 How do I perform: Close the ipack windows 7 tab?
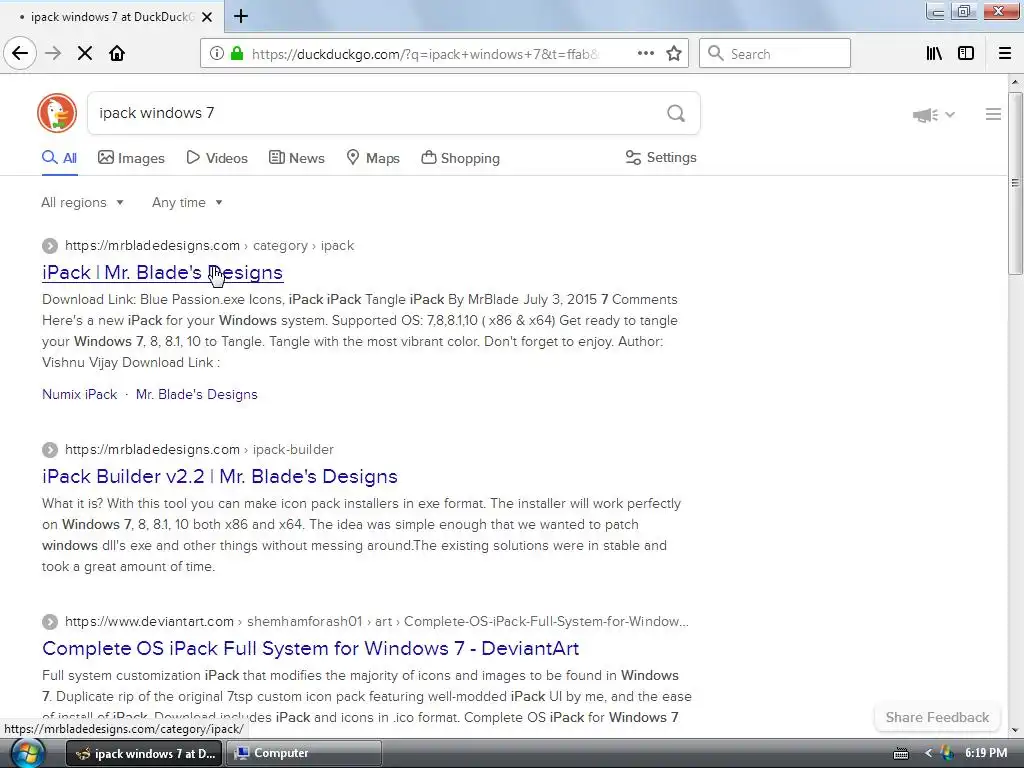click(x=207, y=17)
